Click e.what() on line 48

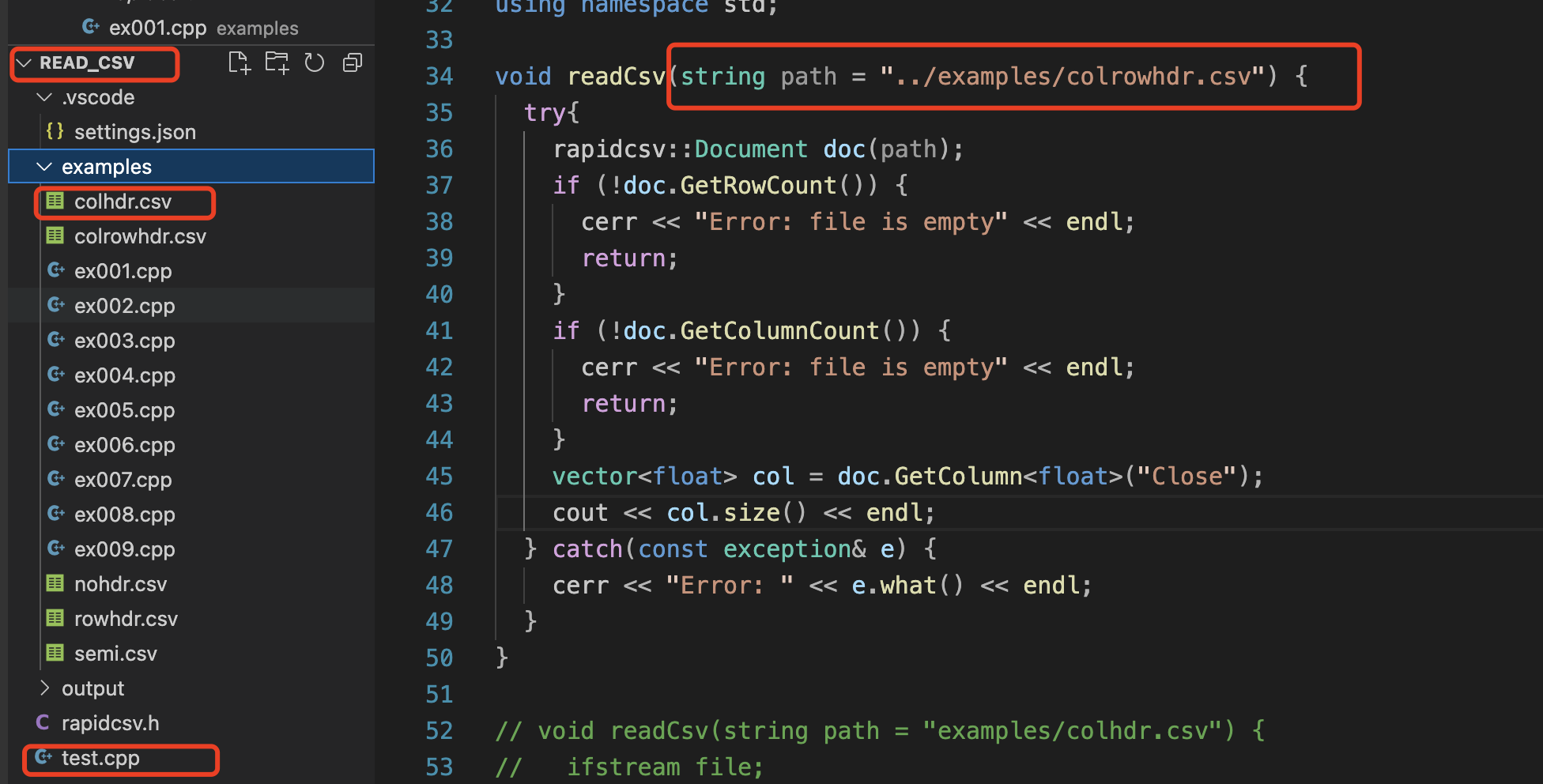907,586
